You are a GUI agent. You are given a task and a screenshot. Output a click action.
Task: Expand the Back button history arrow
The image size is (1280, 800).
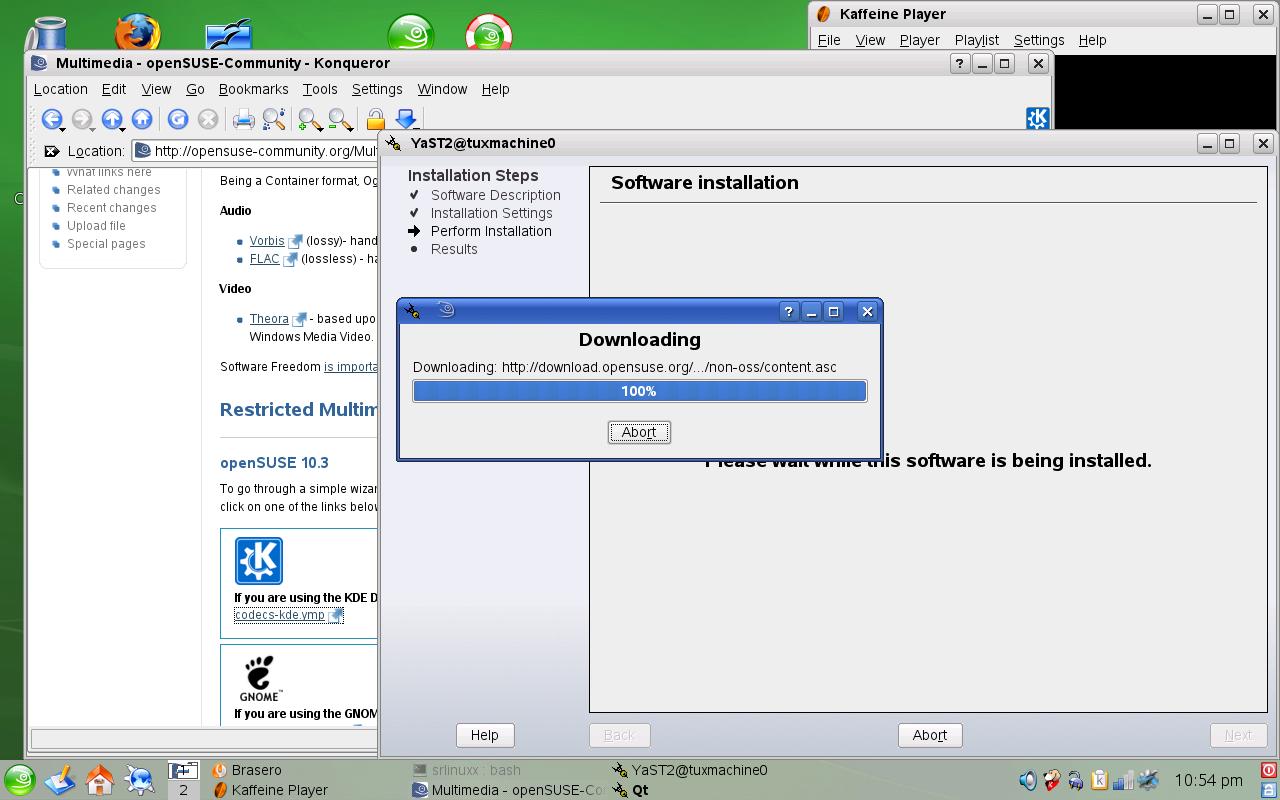pyautogui.click(x=62, y=128)
